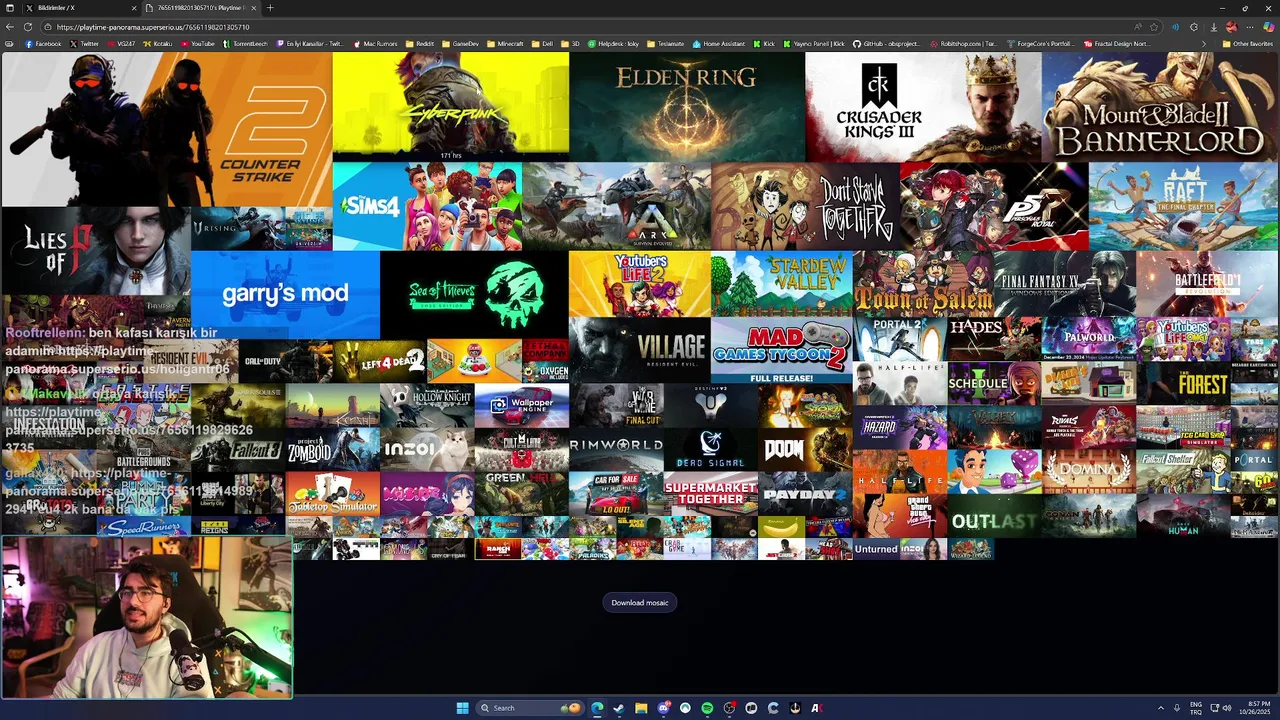Open Steam from the taskbar
The image size is (1280, 720).
pos(619,708)
